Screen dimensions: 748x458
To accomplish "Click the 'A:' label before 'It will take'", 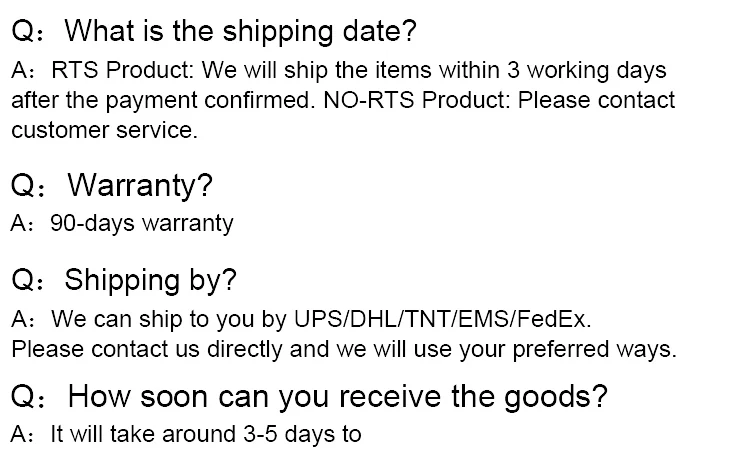I will click(24, 434).
